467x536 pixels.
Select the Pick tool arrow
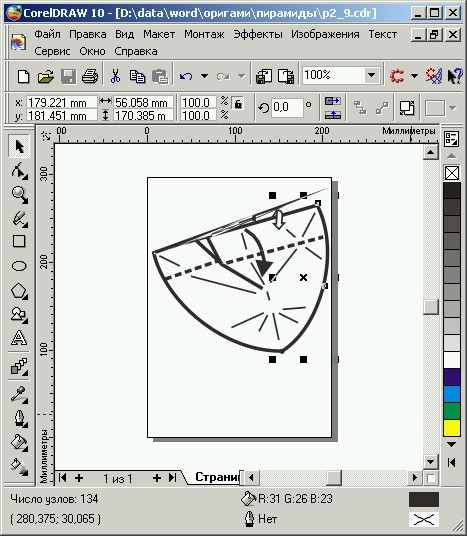19,146
